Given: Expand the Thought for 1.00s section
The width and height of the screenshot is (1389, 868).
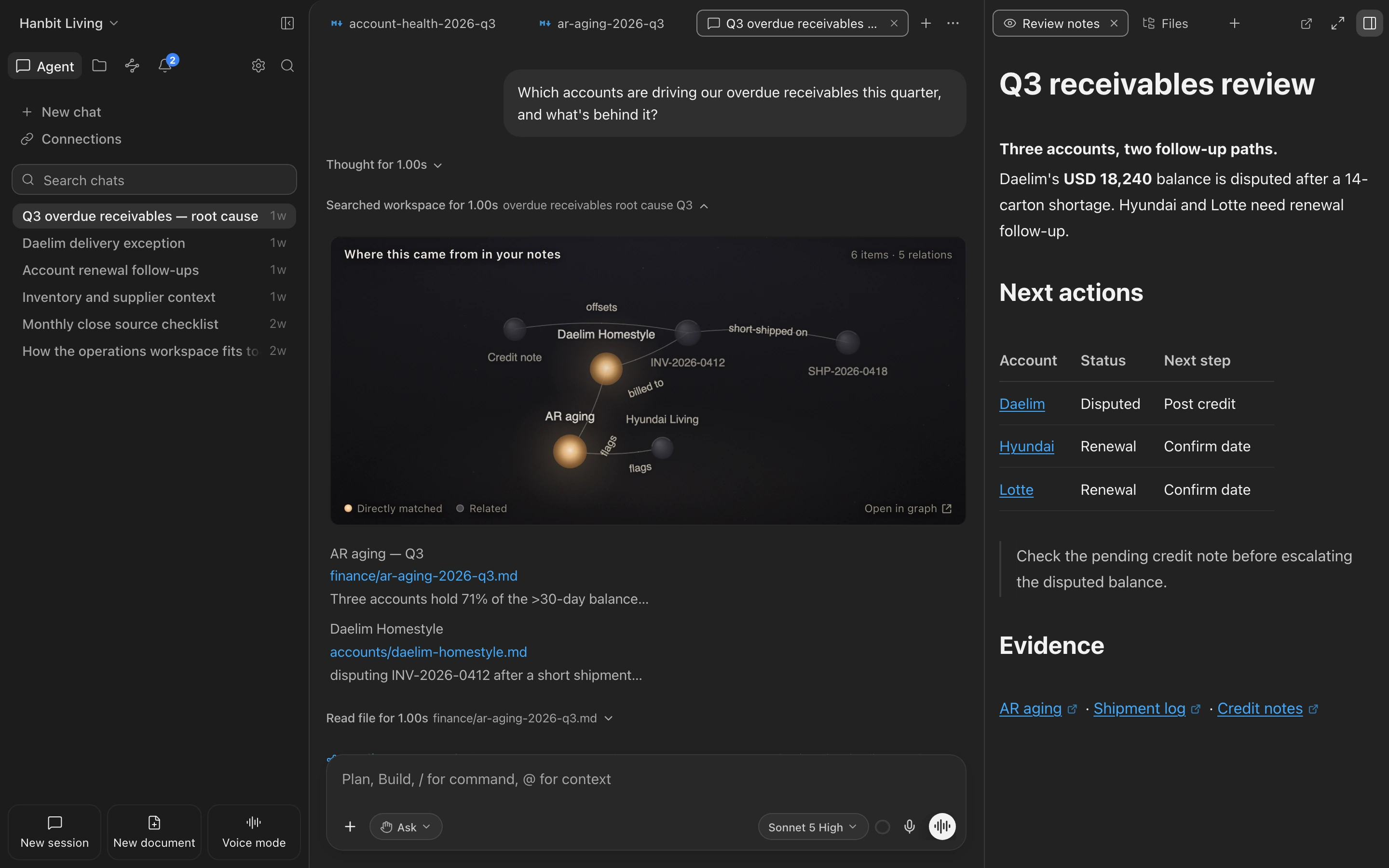Looking at the screenshot, I should point(384,165).
